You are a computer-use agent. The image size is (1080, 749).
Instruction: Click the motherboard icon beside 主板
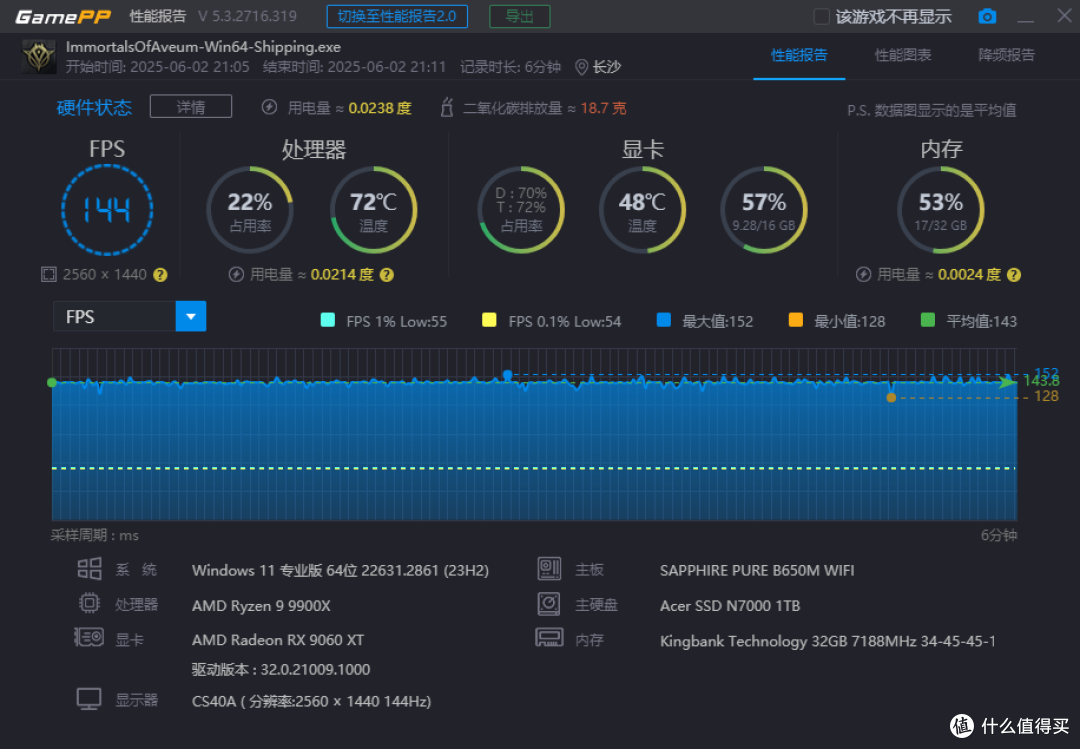click(x=549, y=568)
